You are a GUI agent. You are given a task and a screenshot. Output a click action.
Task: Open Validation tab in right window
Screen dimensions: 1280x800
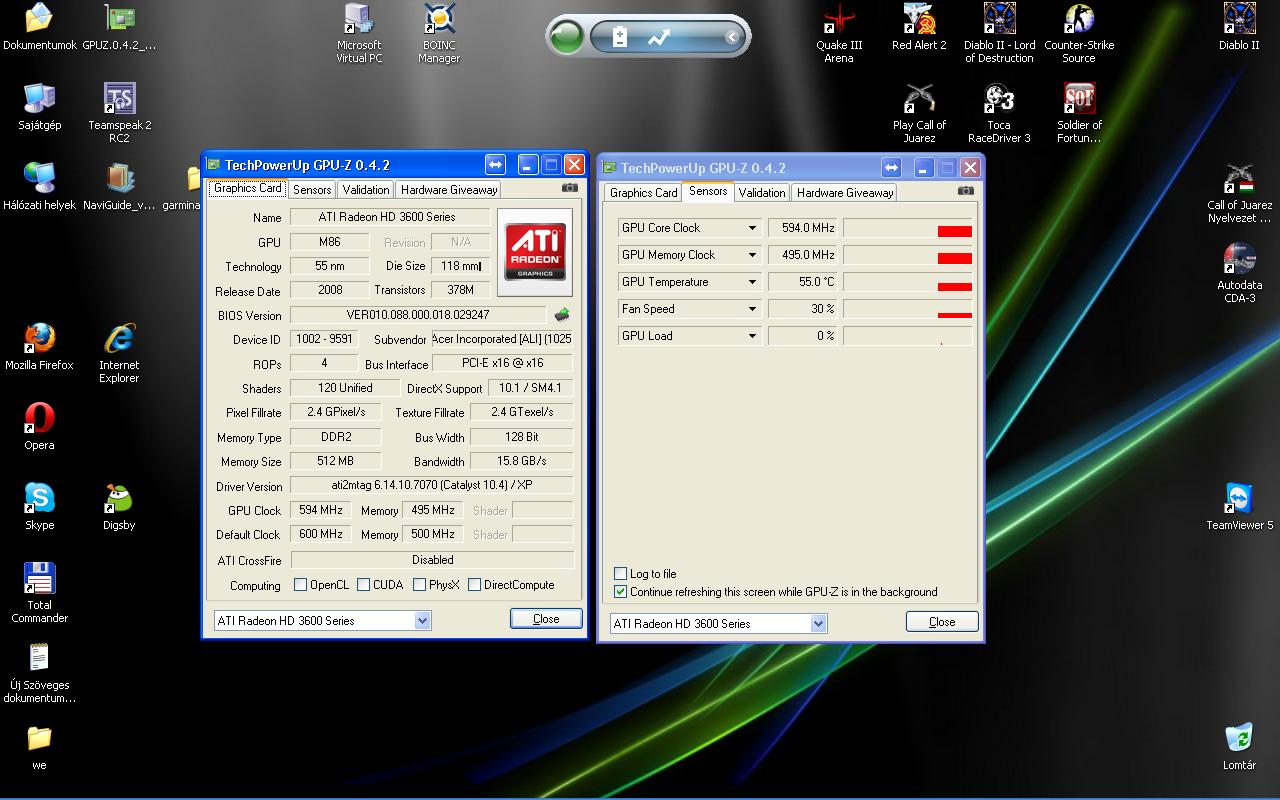tap(762, 193)
